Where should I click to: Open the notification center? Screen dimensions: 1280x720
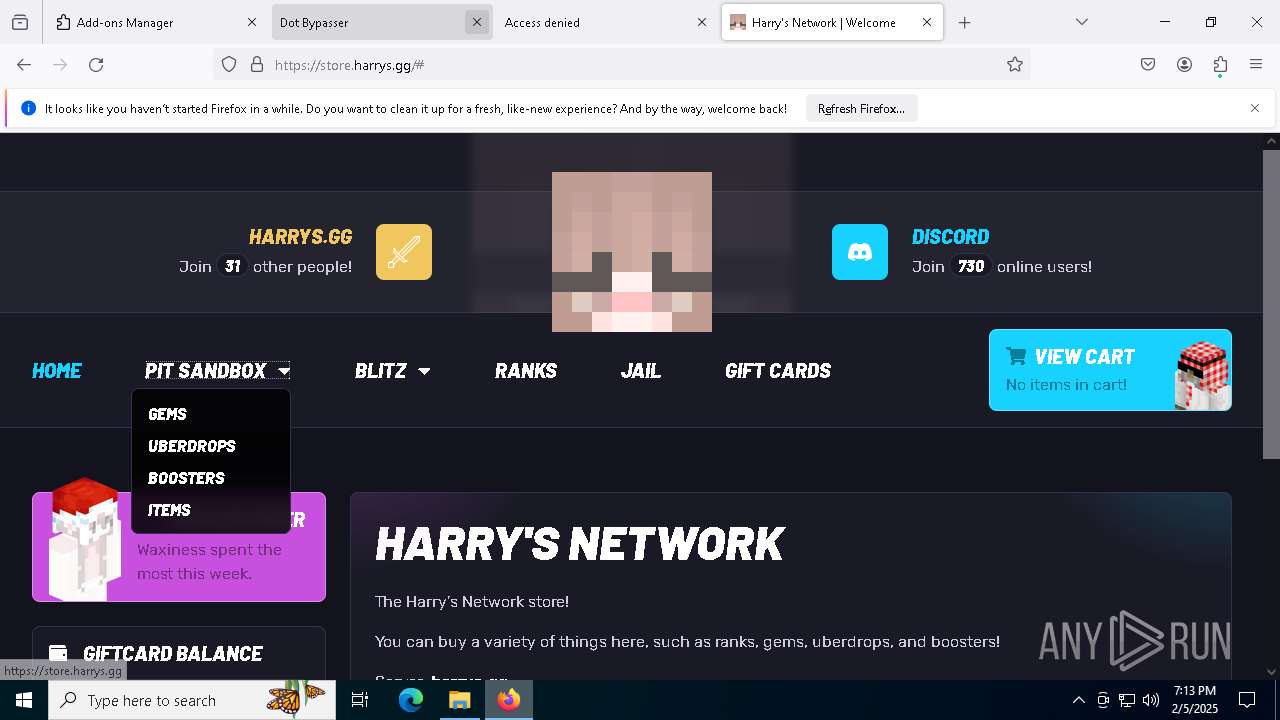(x=1247, y=700)
